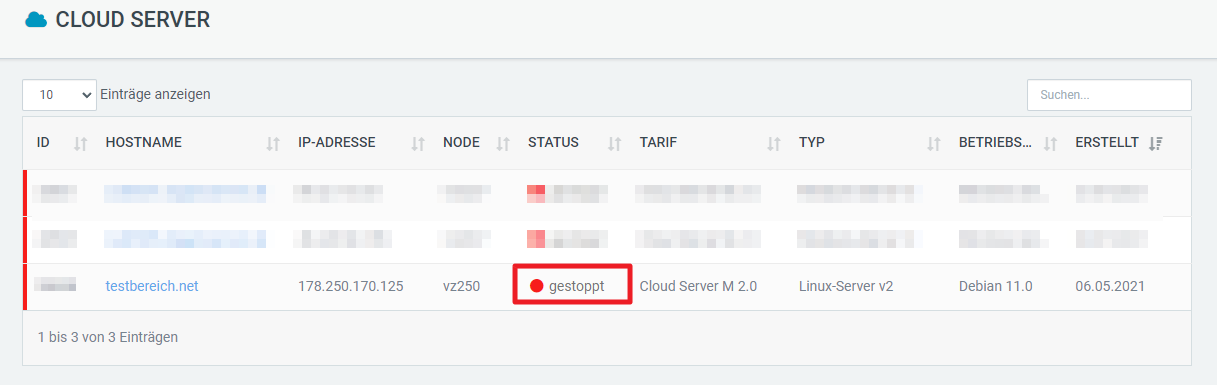Click creation date 06.05.2021
The image size is (1217, 385).
pos(1110,286)
